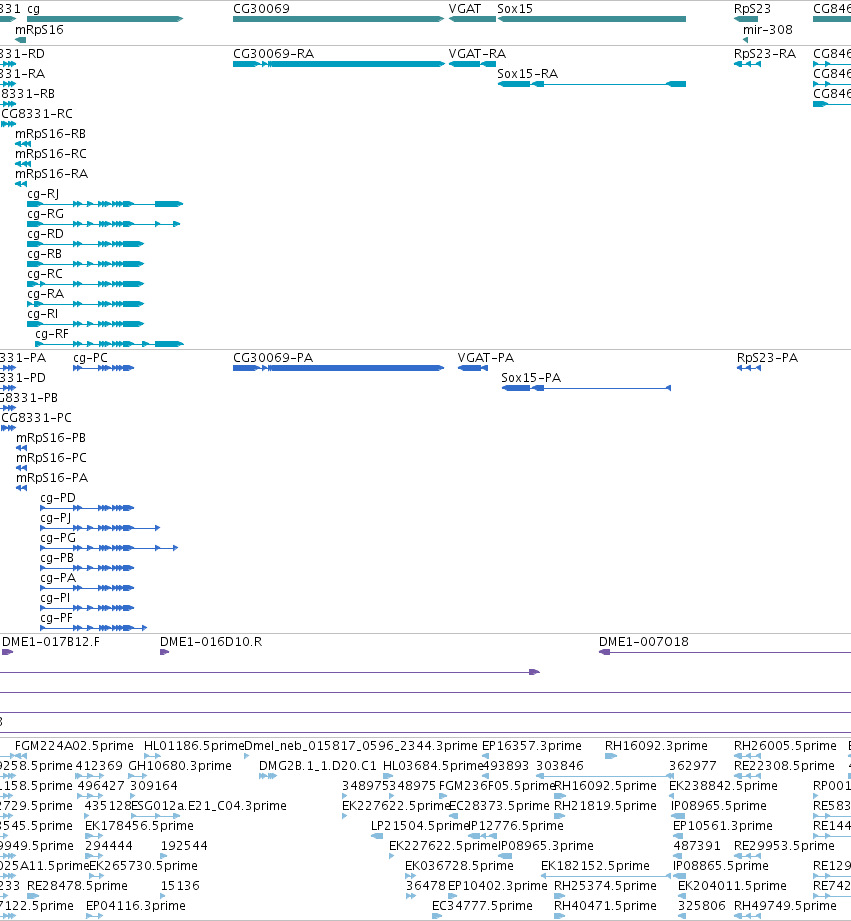Select the DMG2B.1_1.D20.C1 EST label
The image size is (851, 921).
318,765
